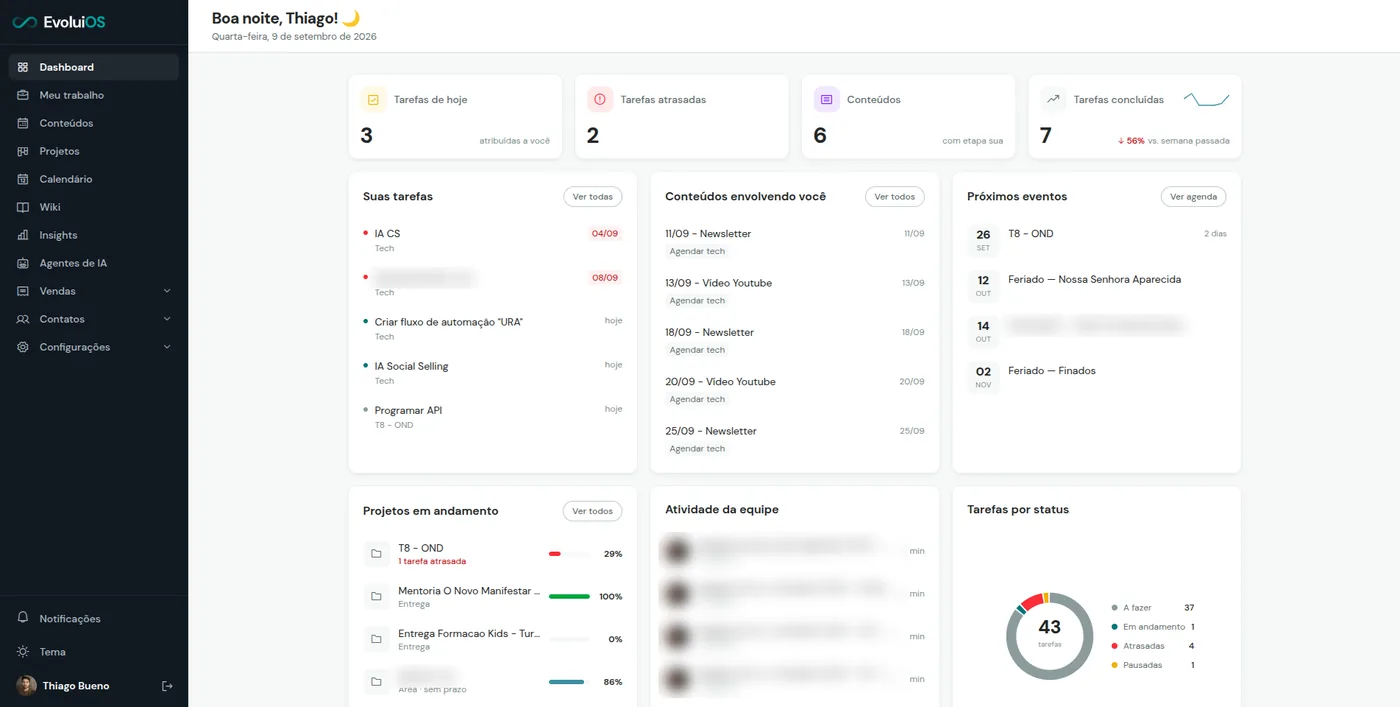1400x707 pixels.
Task: Click Ver todos in Conteúdos envolvendo você
Action: pos(895,197)
